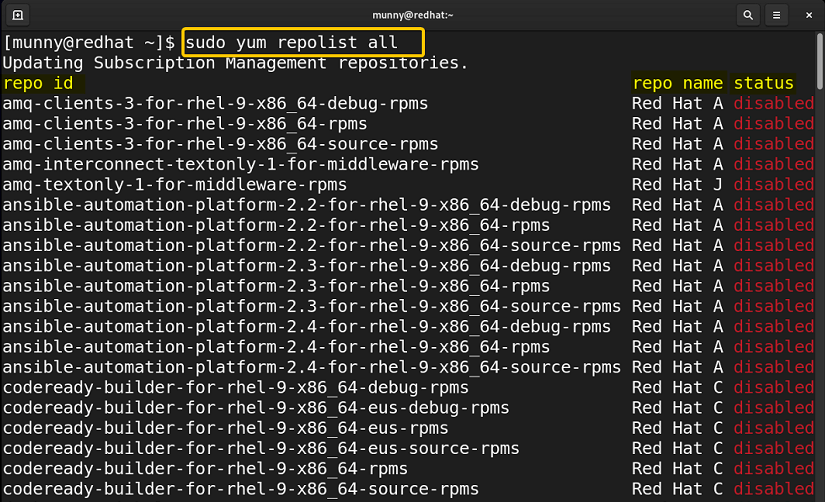This screenshot has height=502, width=825.
Task: Select codeready-builder-for-rhel-9-x86_64-eus-rpms repo id
Action: pos(225,428)
